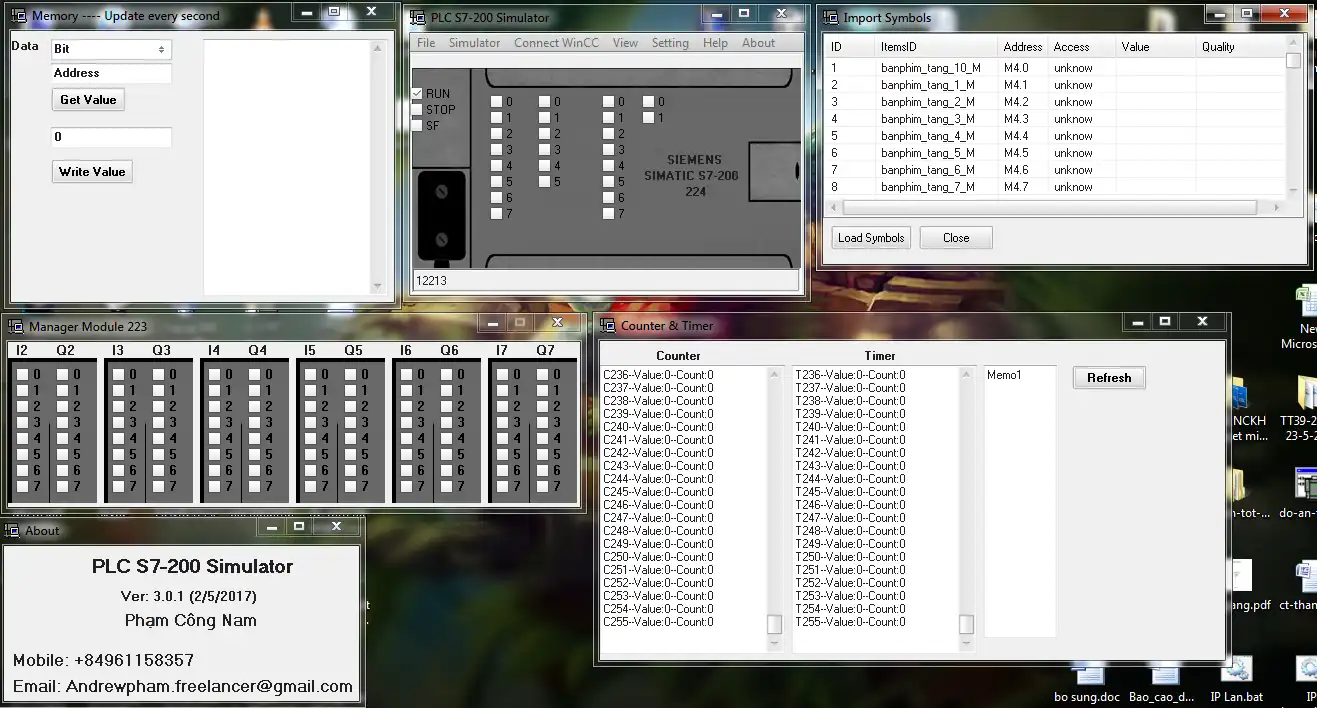This screenshot has width=1317, height=708.
Task: Click the Import Symbols window title icon
Action: tap(830, 17)
